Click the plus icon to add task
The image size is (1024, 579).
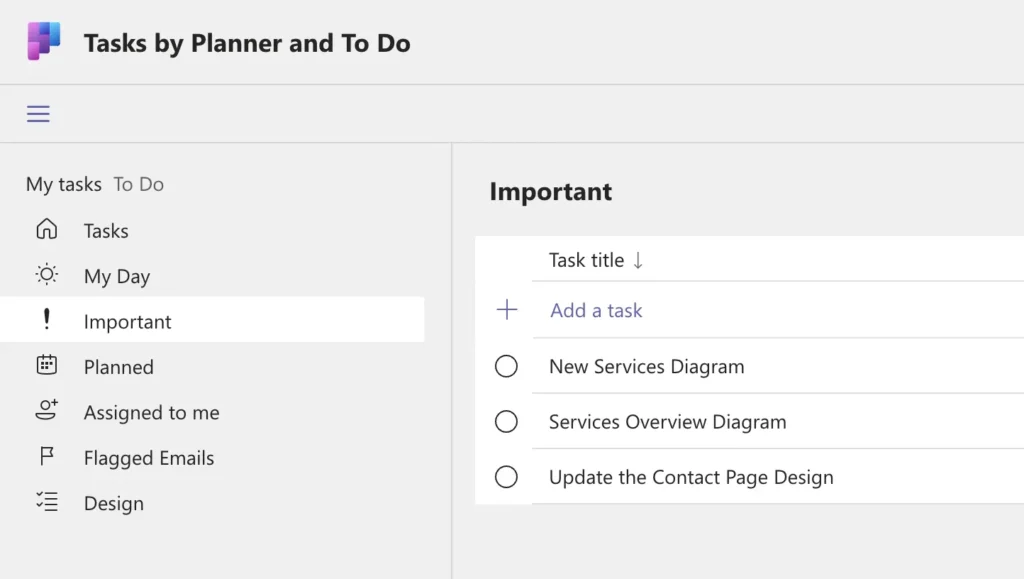(x=507, y=310)
